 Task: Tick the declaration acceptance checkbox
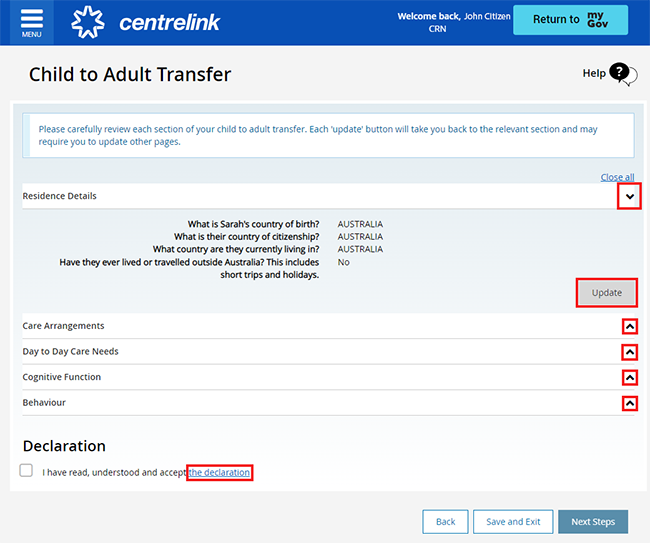26,470
